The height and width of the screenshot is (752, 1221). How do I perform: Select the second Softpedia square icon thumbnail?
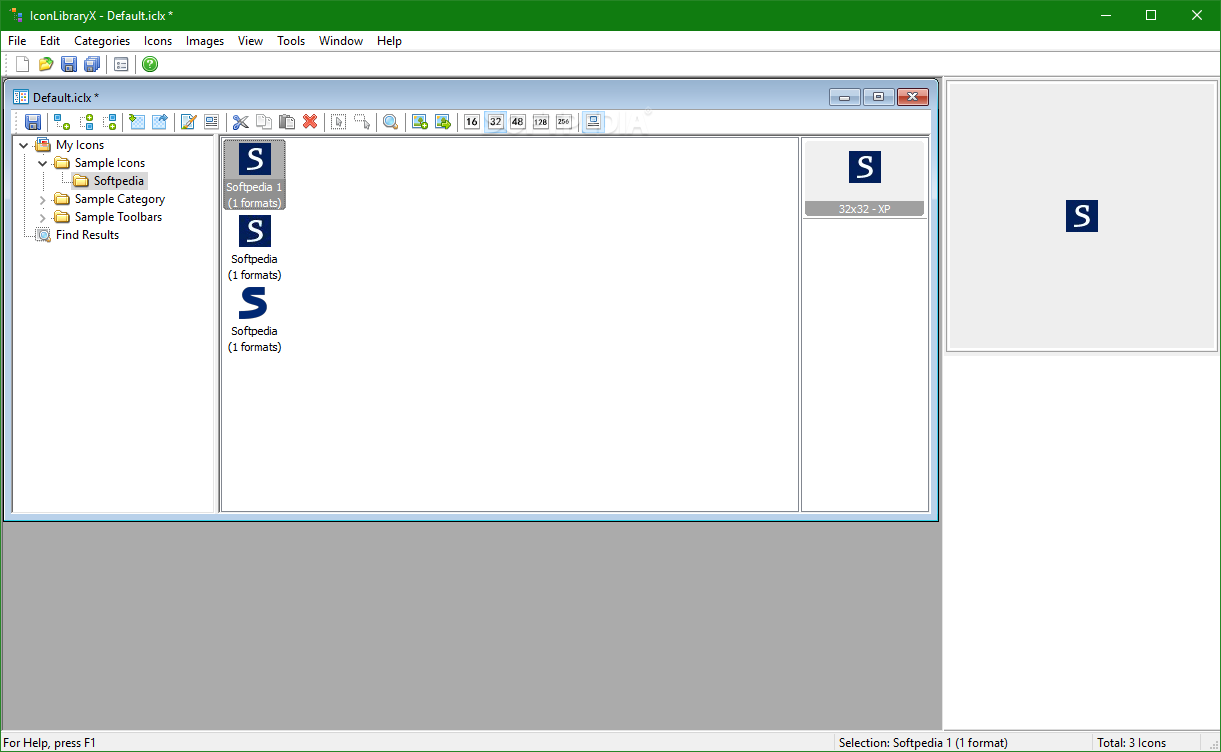point(254,247)
